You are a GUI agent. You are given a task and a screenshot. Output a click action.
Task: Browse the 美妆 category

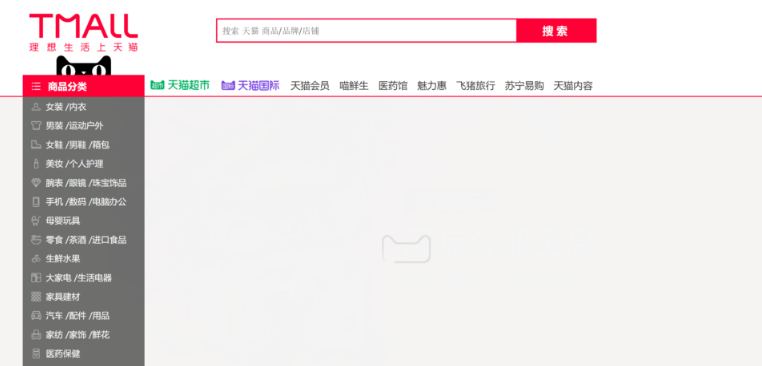coord(54,164)
